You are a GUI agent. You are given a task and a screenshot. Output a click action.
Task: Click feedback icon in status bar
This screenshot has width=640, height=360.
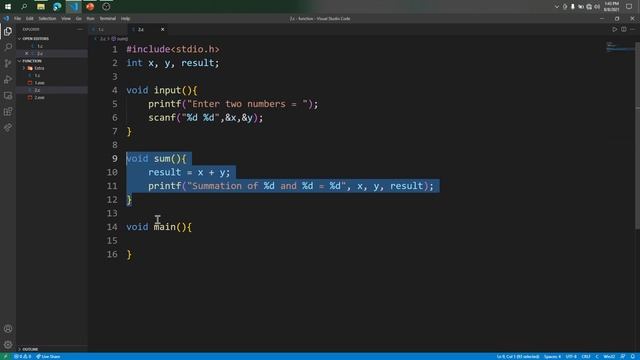623,357
